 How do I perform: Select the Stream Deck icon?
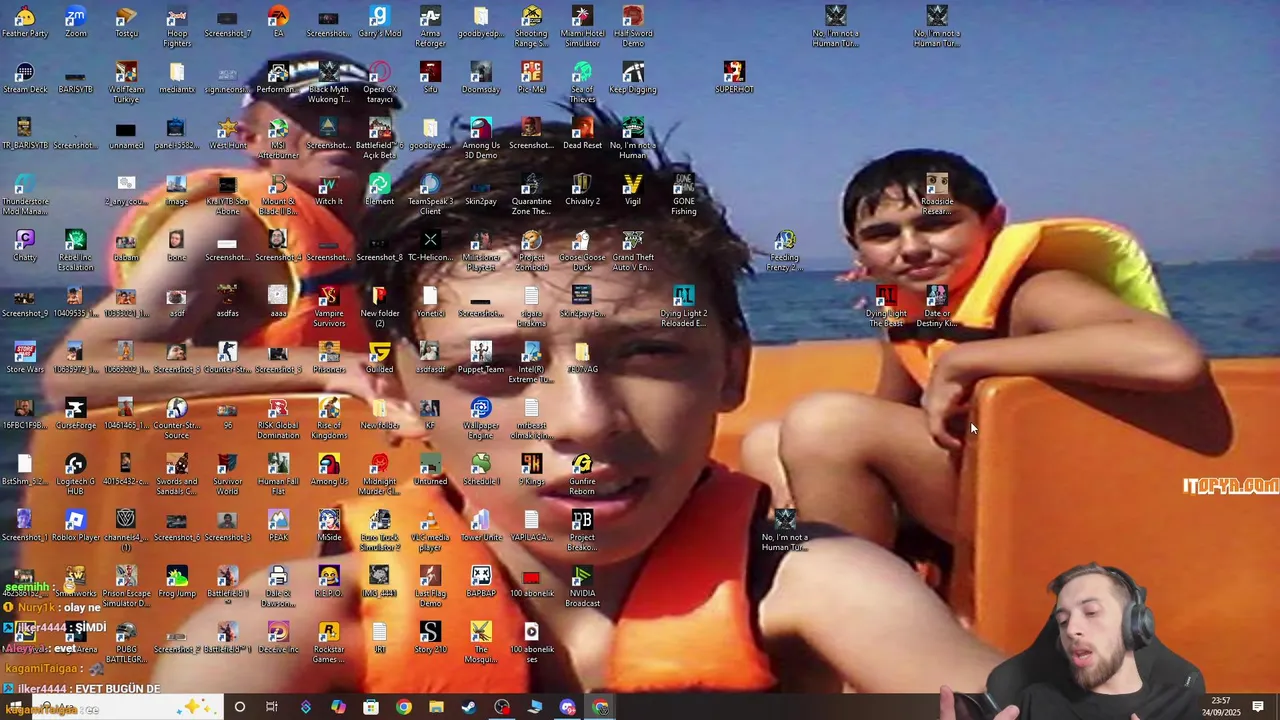[x=25, y=78]
